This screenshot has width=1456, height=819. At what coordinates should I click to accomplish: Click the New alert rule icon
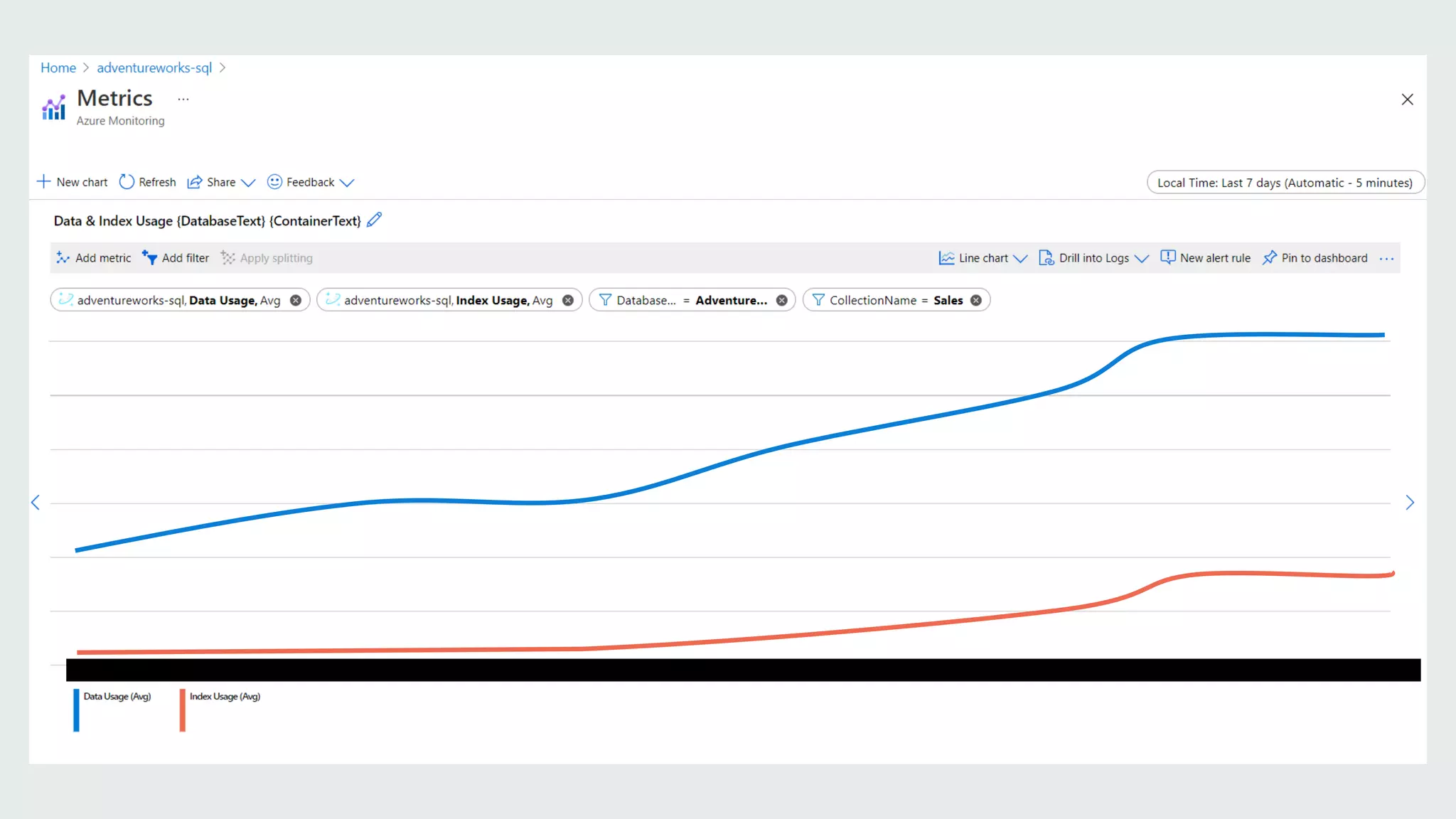1167,257
